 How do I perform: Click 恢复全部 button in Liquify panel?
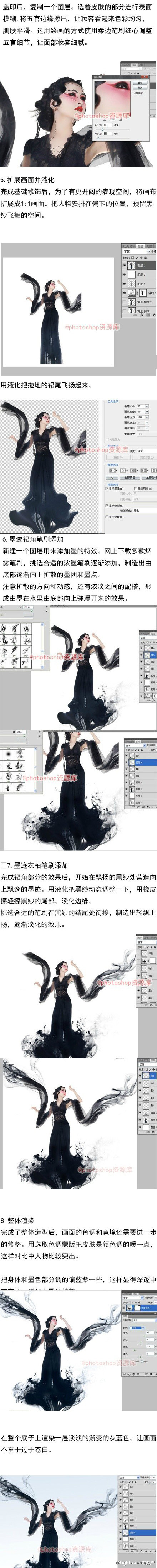pos(145,458)
